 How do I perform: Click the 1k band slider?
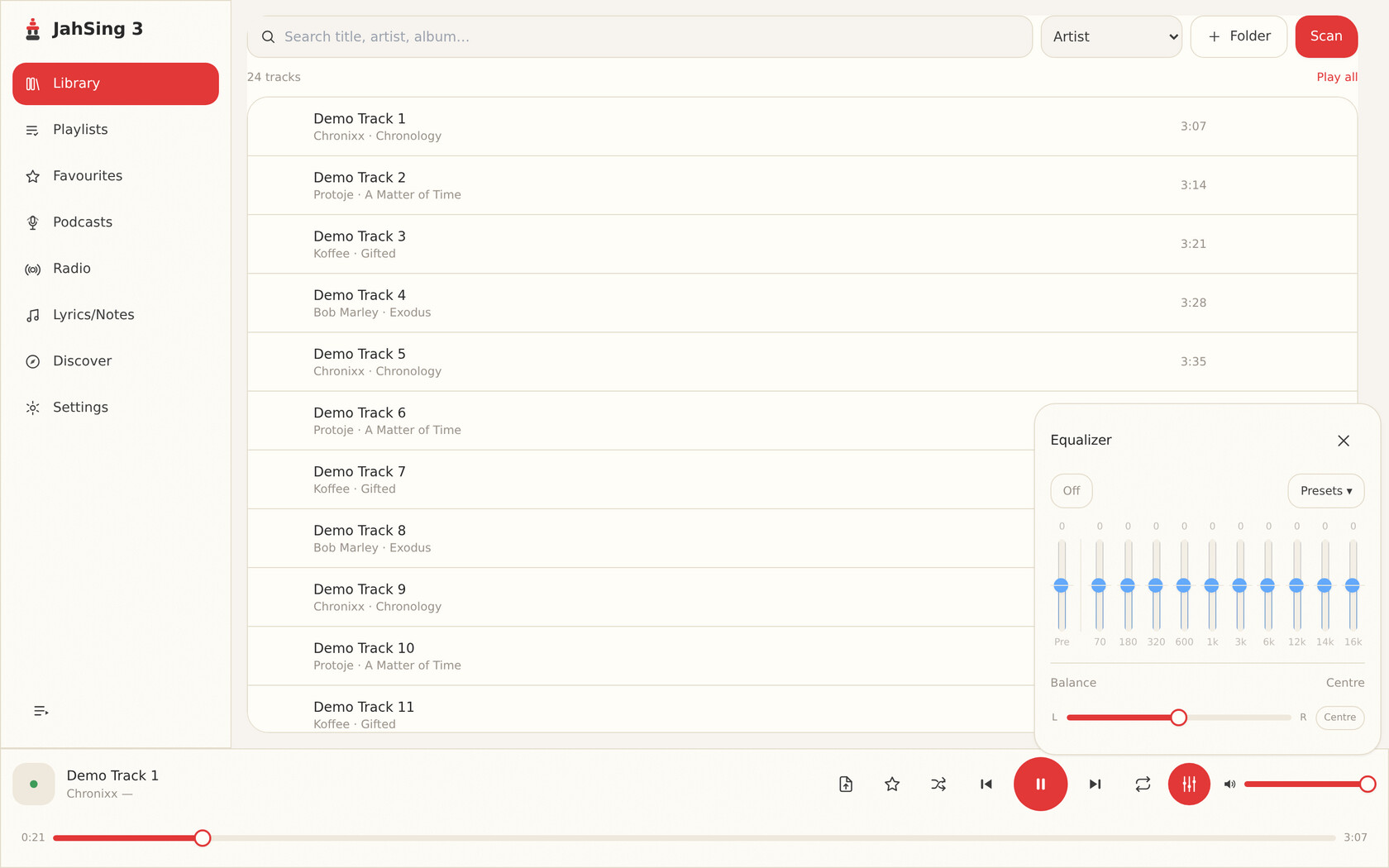tap(1212, 585)
